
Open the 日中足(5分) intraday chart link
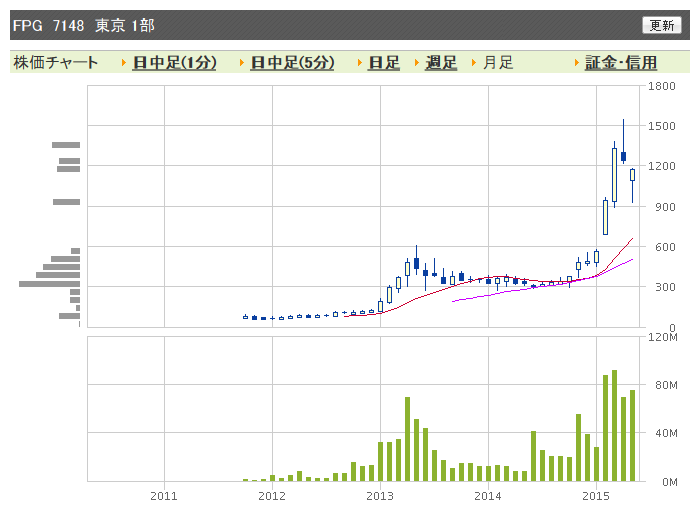pyautogui.click(x=292, y=62)
